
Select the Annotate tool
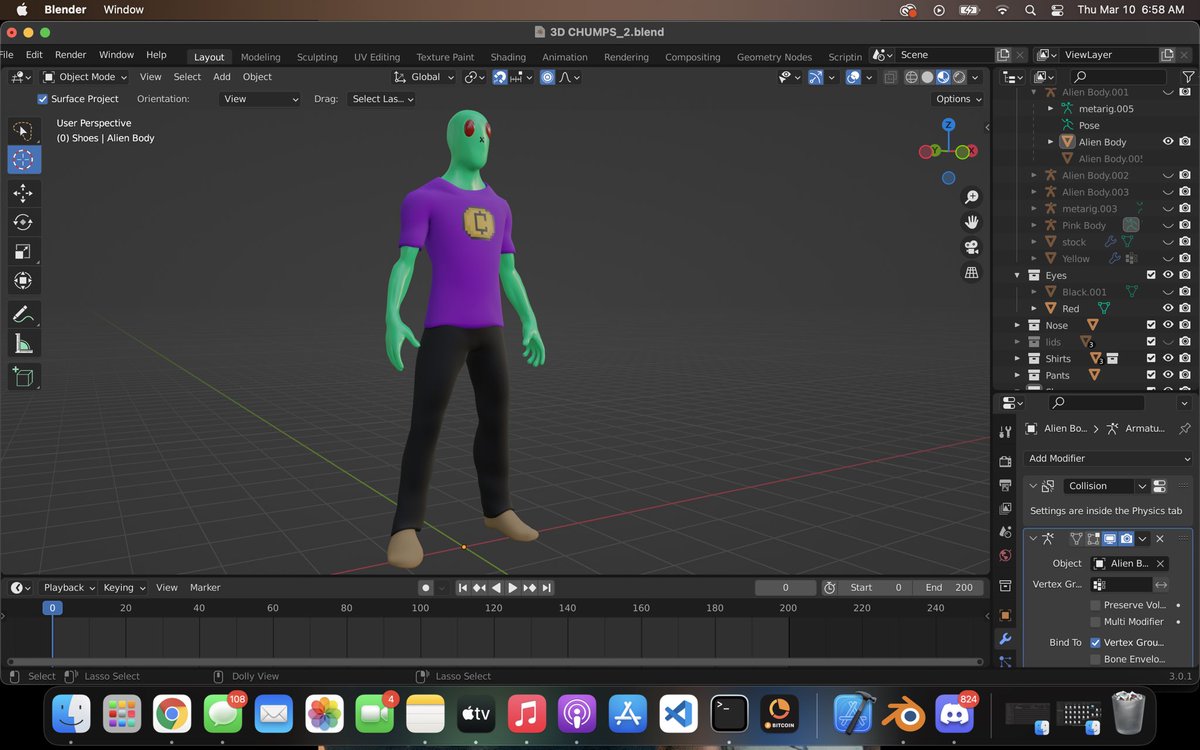24,315
